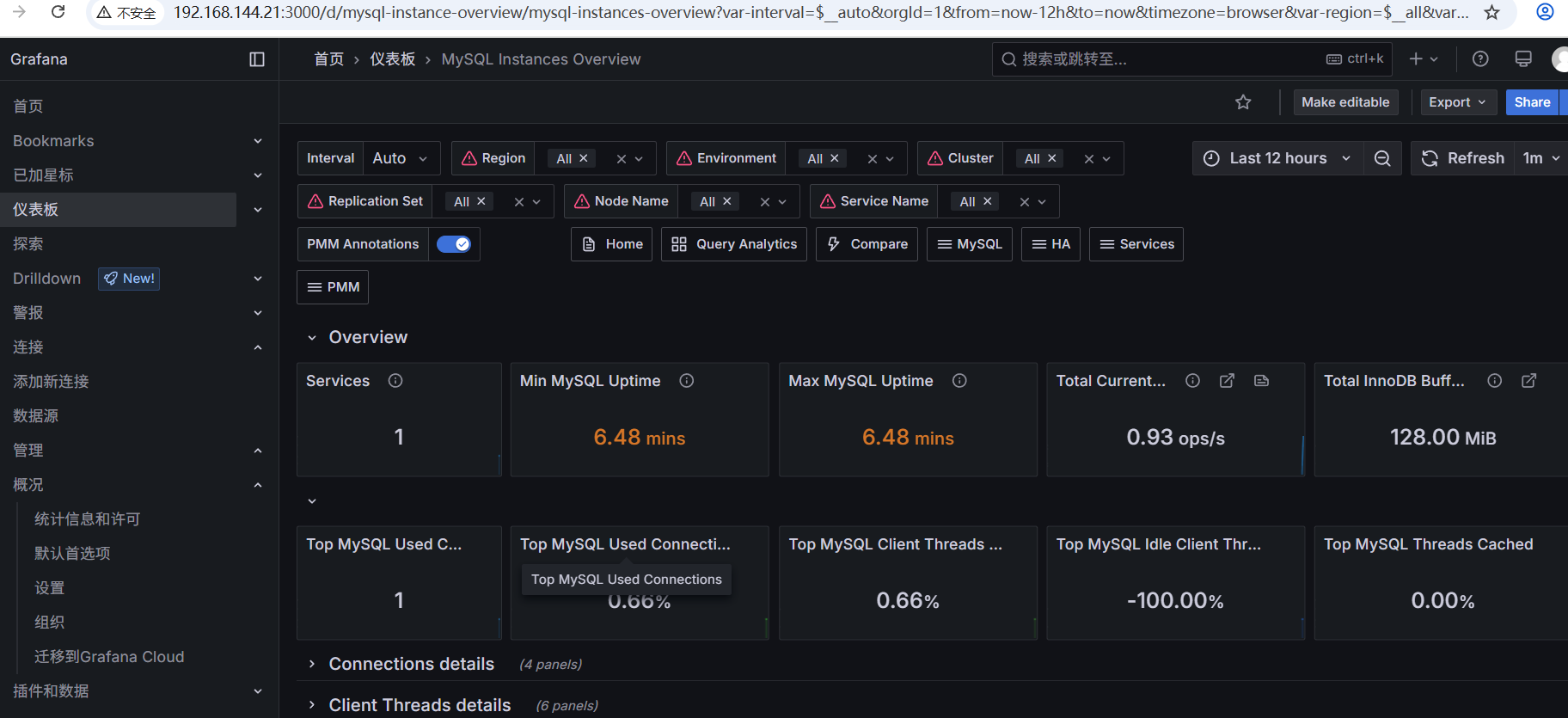
Task: Open the Export dropdown
Action: coord(1458,102)
